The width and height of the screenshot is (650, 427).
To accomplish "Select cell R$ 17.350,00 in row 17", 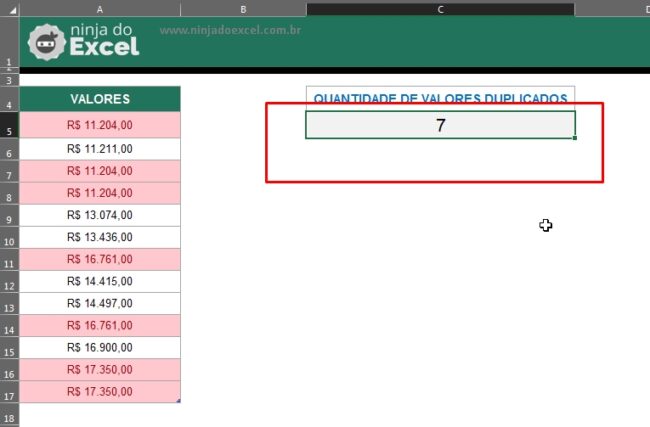I will [100, 391].
